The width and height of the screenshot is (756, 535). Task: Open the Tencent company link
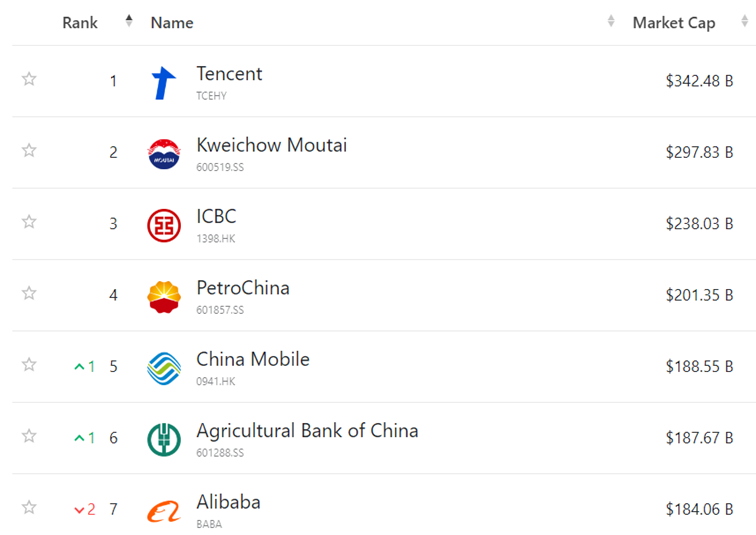229,74
